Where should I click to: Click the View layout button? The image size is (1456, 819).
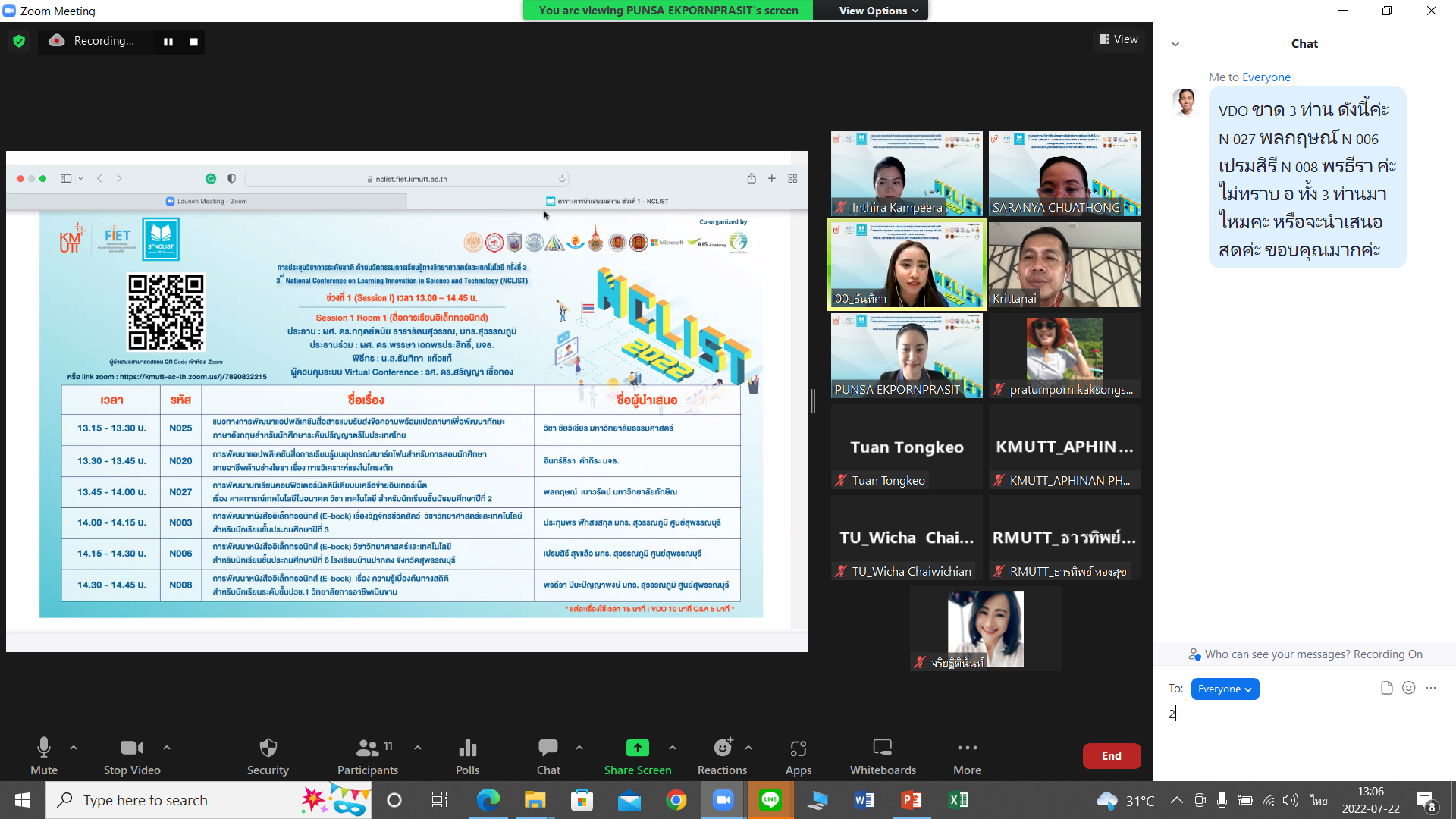[1119, 39]
